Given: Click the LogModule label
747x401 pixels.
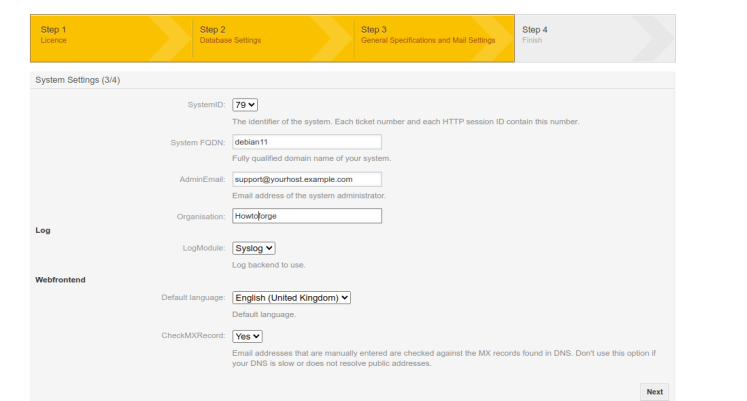Looking at the screenshot, I should (203, 248).
